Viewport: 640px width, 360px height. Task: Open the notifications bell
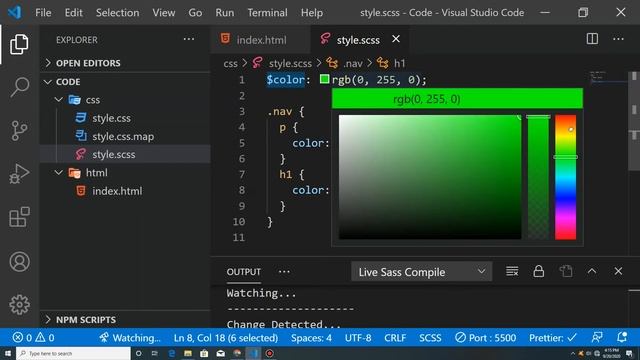point(622,338)
